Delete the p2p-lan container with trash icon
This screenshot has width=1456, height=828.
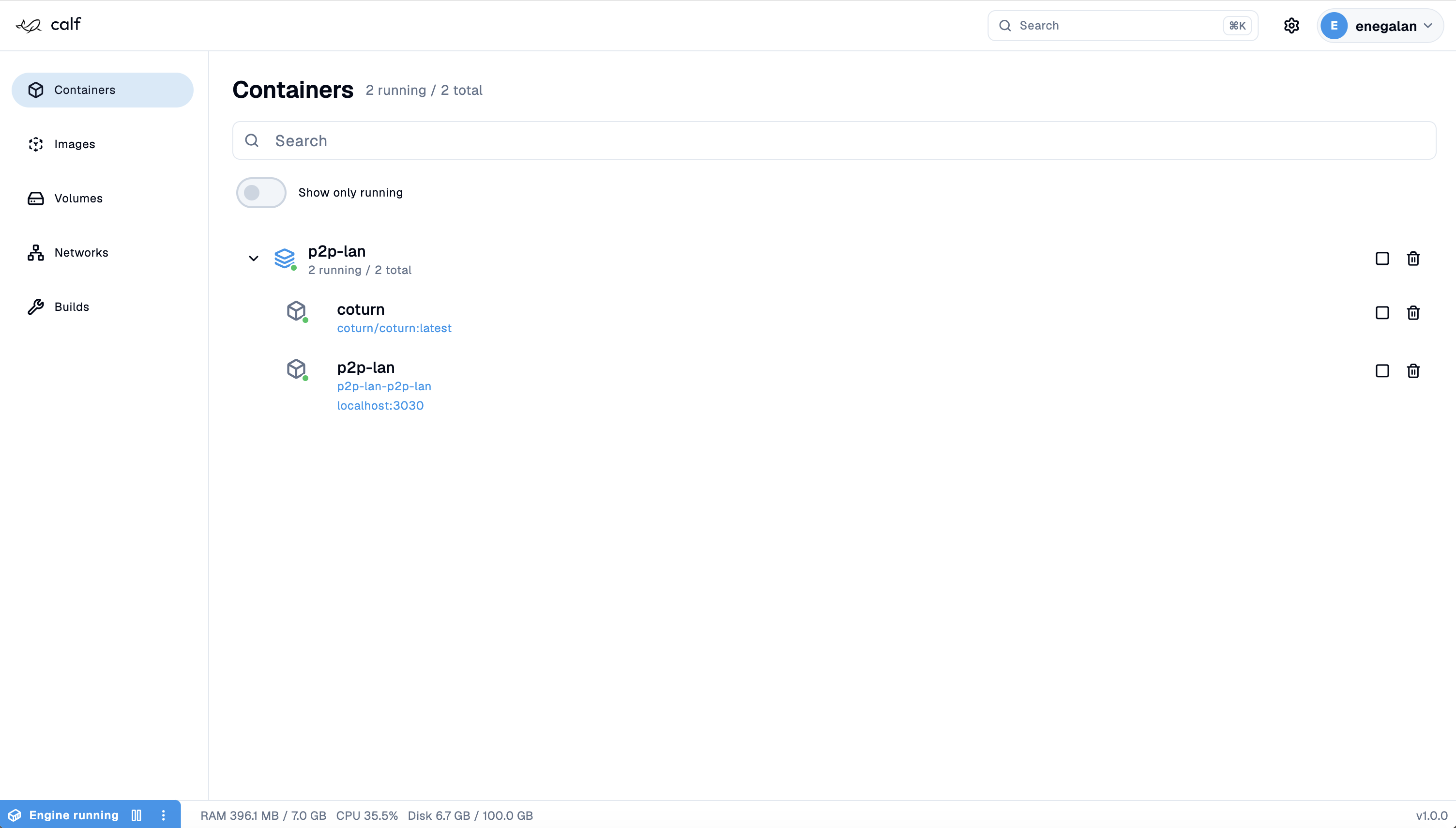[1413, 371]
